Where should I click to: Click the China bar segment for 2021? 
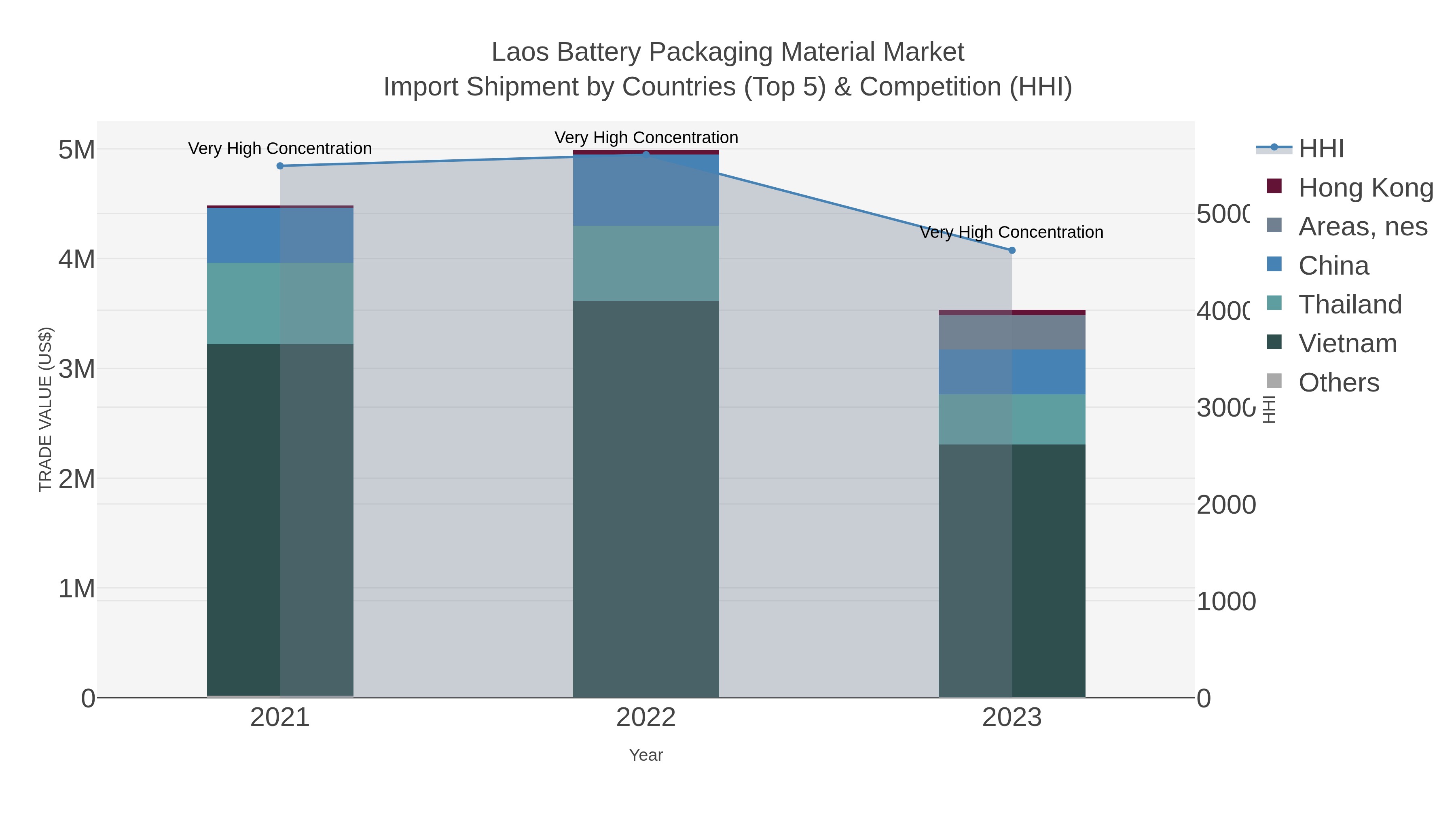tap(280, 235)
